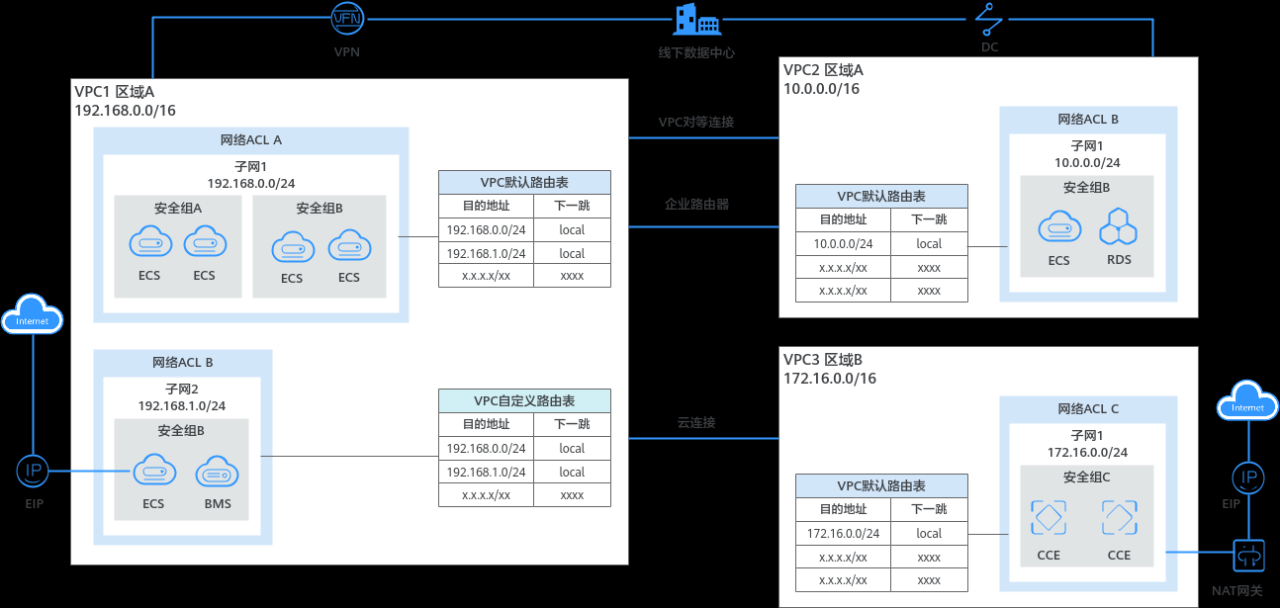The height and width of the screenshot is (608, 1280).
Task: Select the 安全组A label
Action: pos(178,209)
